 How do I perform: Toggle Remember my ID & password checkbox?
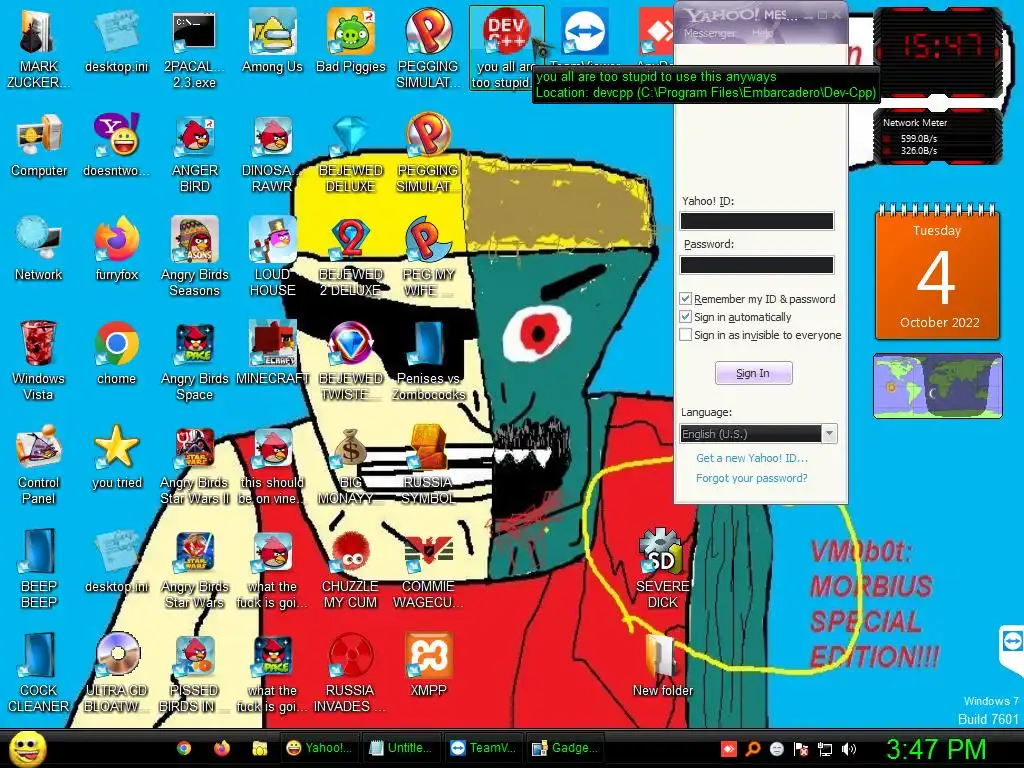[685, 298]
